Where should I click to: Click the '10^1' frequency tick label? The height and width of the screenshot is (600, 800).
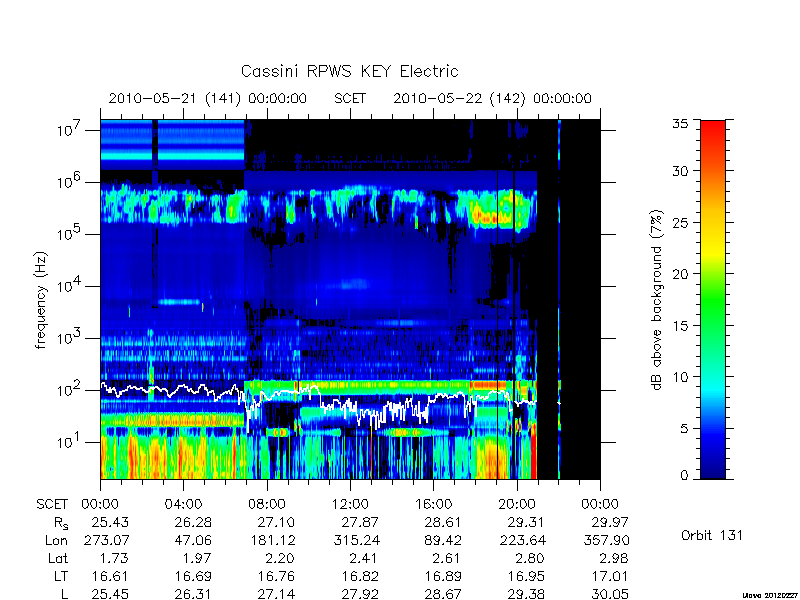(70, 442)
